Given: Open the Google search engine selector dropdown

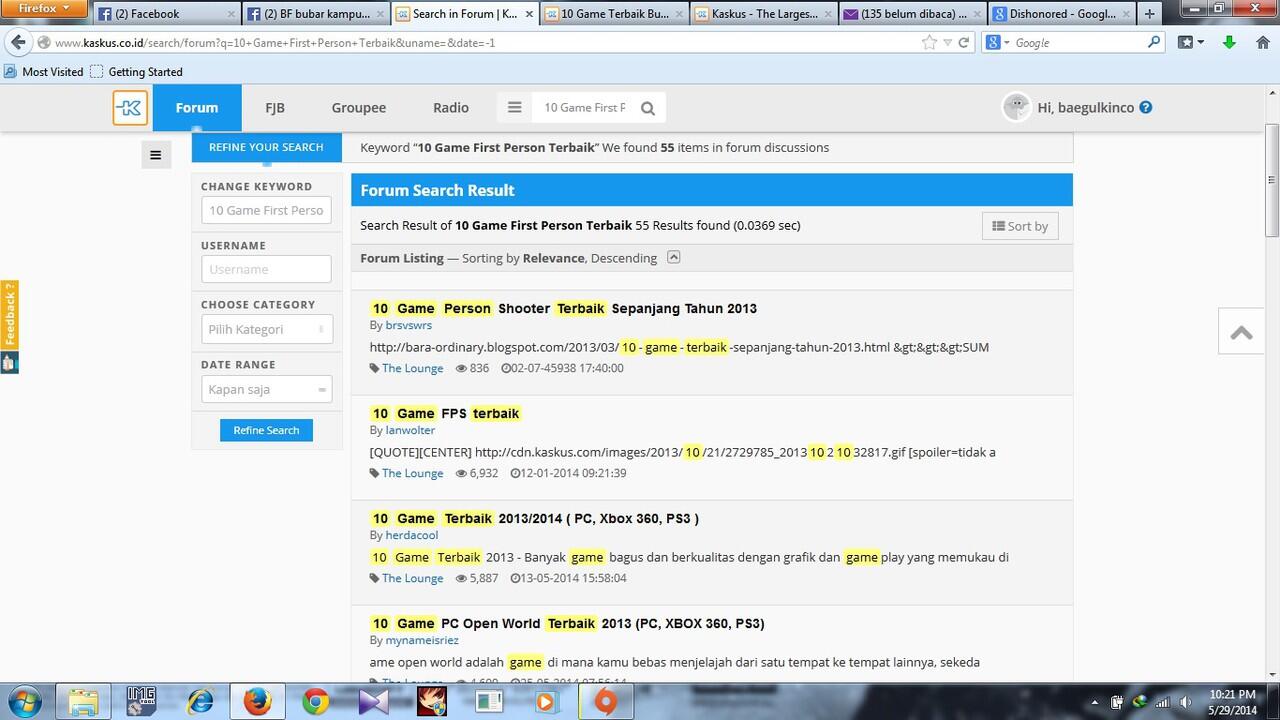Looking at the screenshot, I should click(995, 43).
